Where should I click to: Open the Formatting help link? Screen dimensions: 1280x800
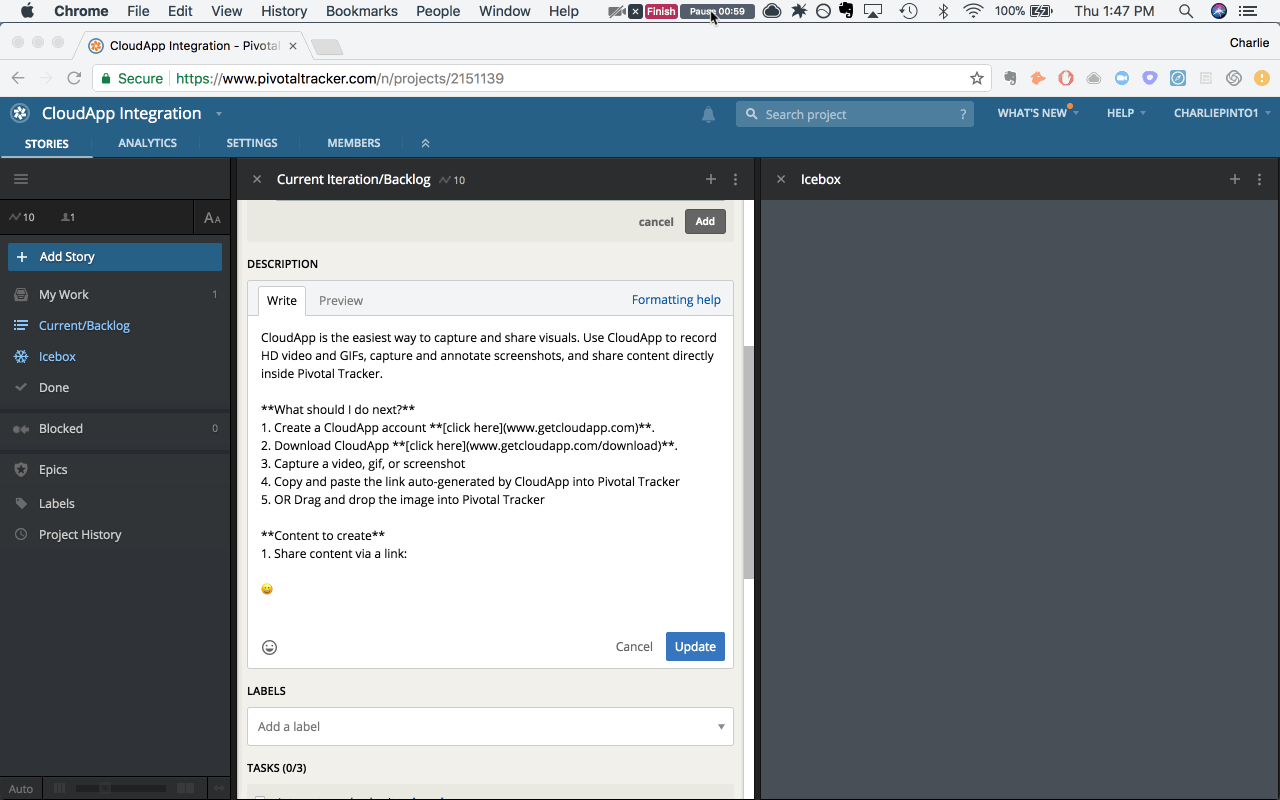676,299
